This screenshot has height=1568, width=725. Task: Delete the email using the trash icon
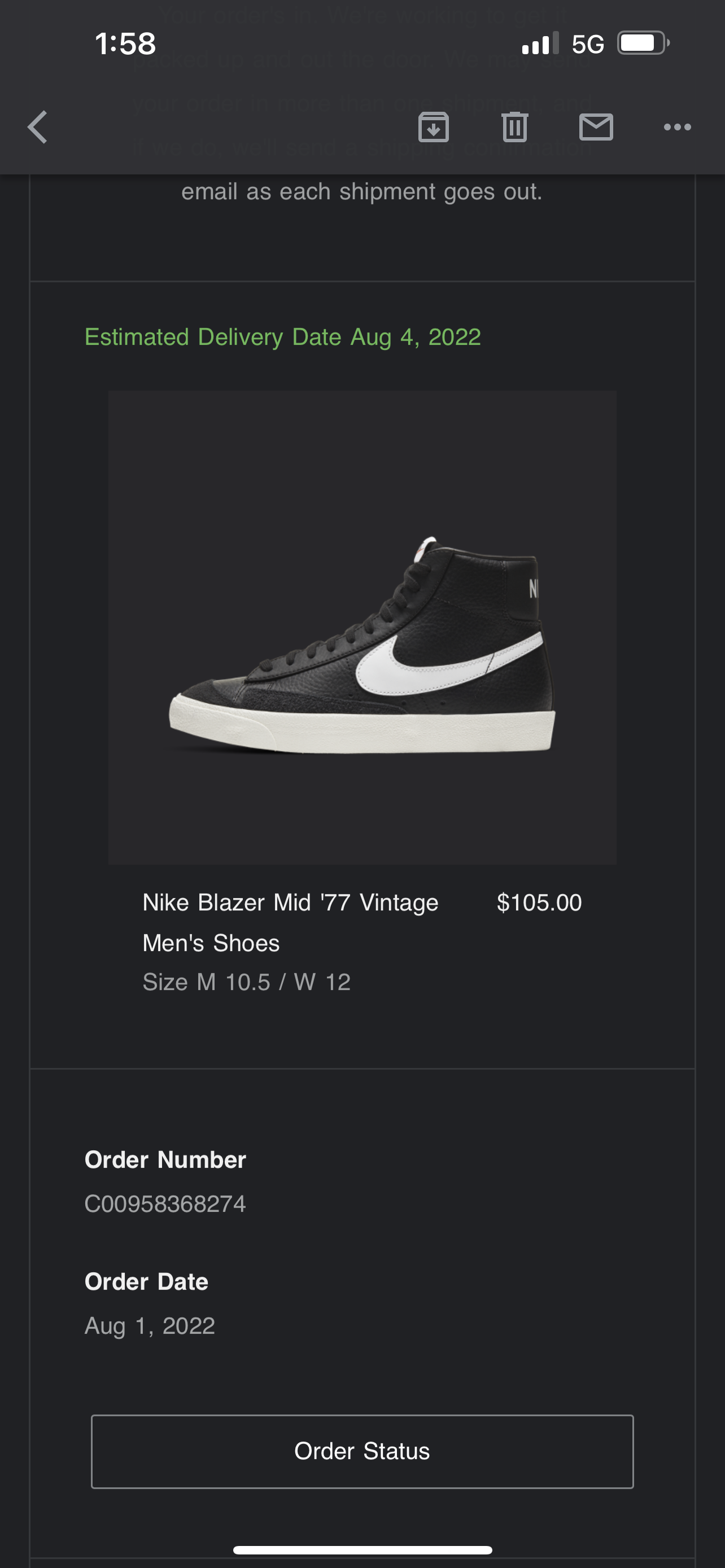tap(515, 127)
